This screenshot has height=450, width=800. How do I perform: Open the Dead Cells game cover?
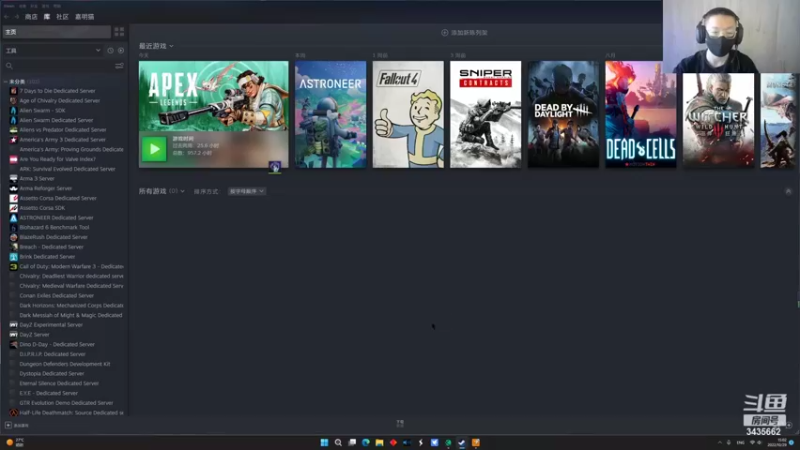pyautogui.click(x=641, y=114)
